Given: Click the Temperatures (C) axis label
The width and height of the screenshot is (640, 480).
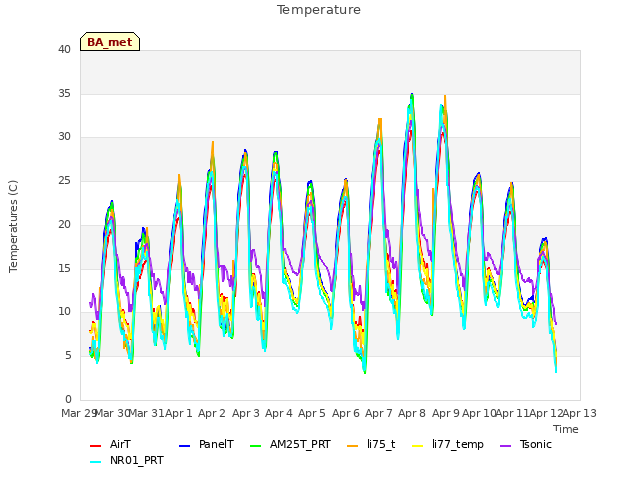Looking at the screenshot, I should [x=13, y=226].
